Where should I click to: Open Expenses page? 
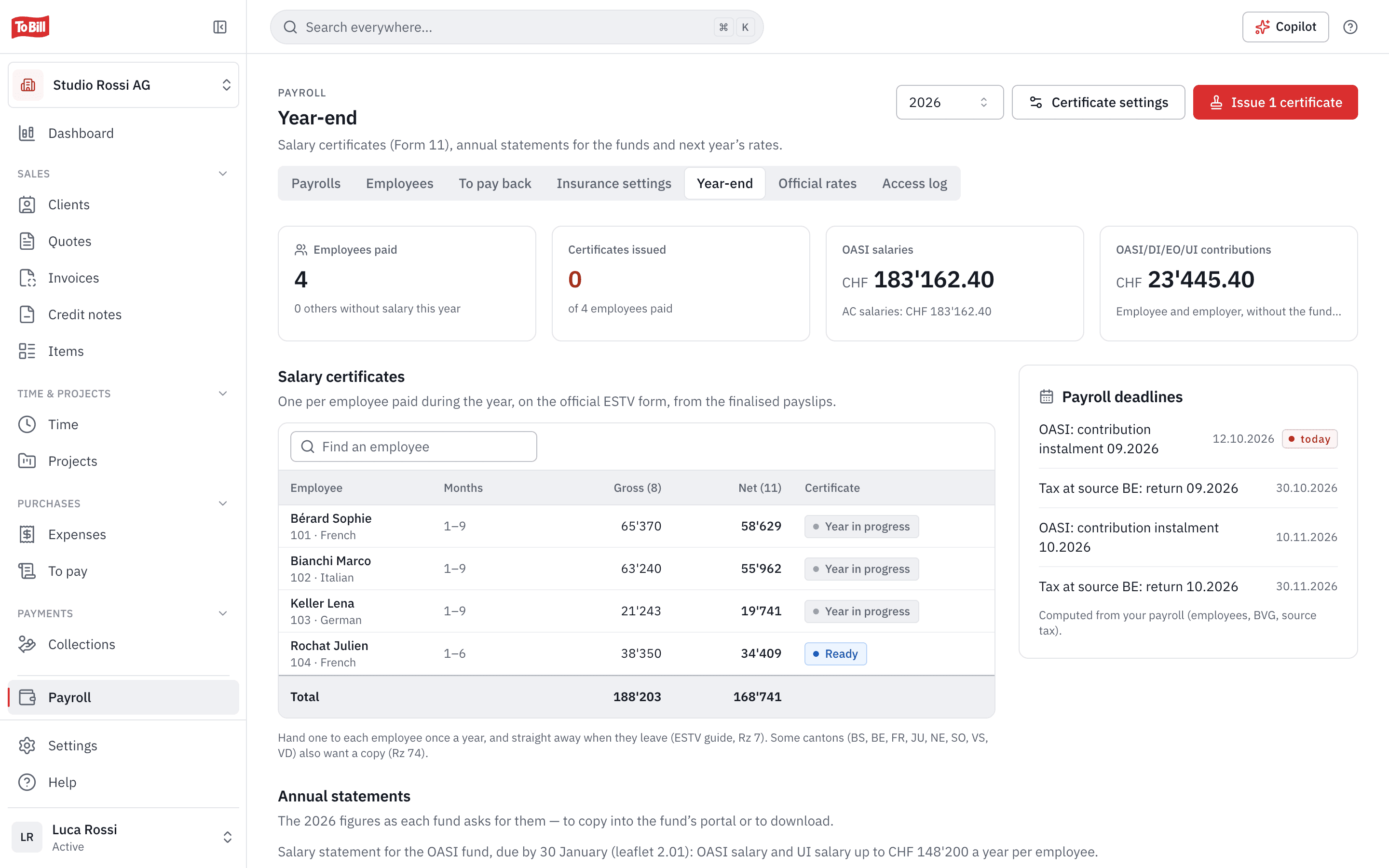pyautogui.click(x=123, y=534)
